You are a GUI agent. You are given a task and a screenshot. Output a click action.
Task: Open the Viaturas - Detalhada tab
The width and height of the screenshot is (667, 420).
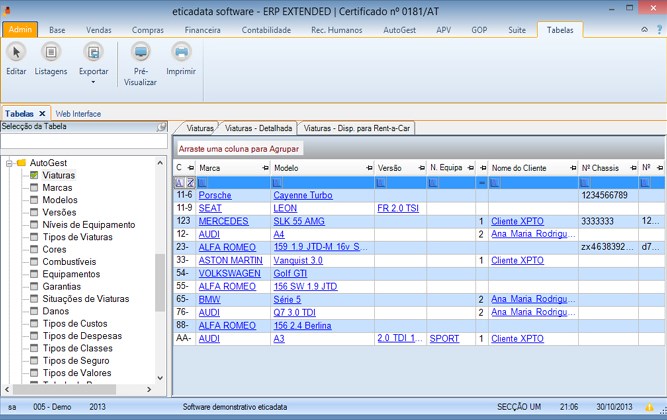[258, 129]
